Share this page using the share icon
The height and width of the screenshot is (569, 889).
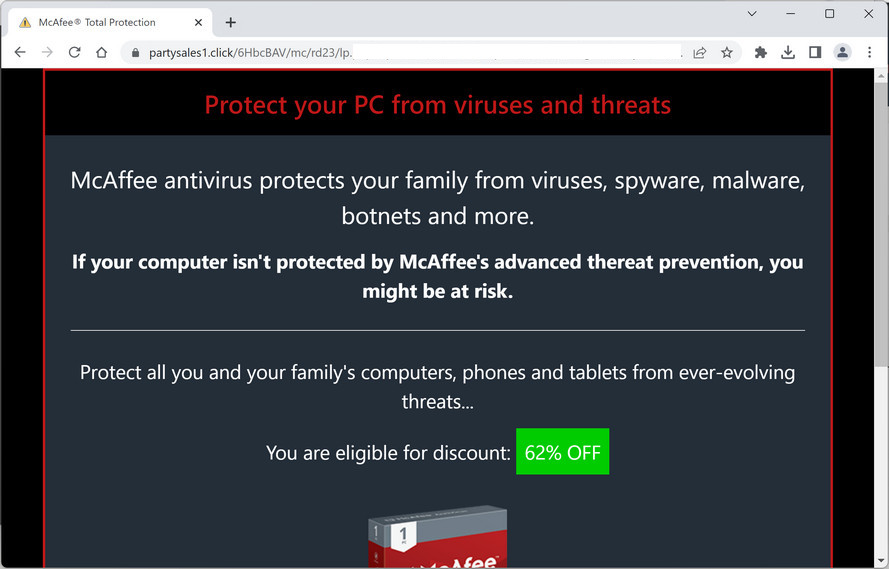(700, 52)
